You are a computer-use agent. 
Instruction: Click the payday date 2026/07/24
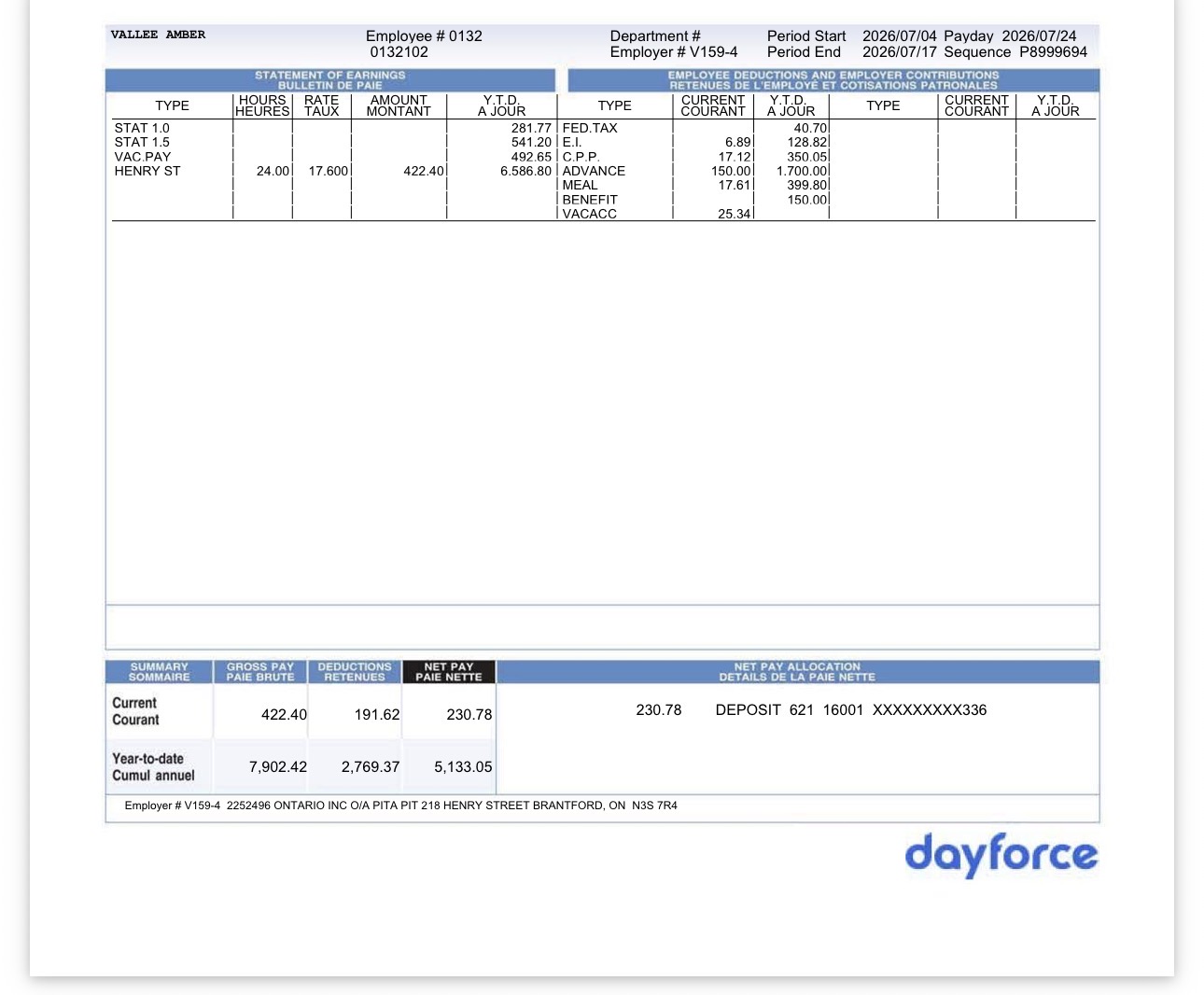1039,35
